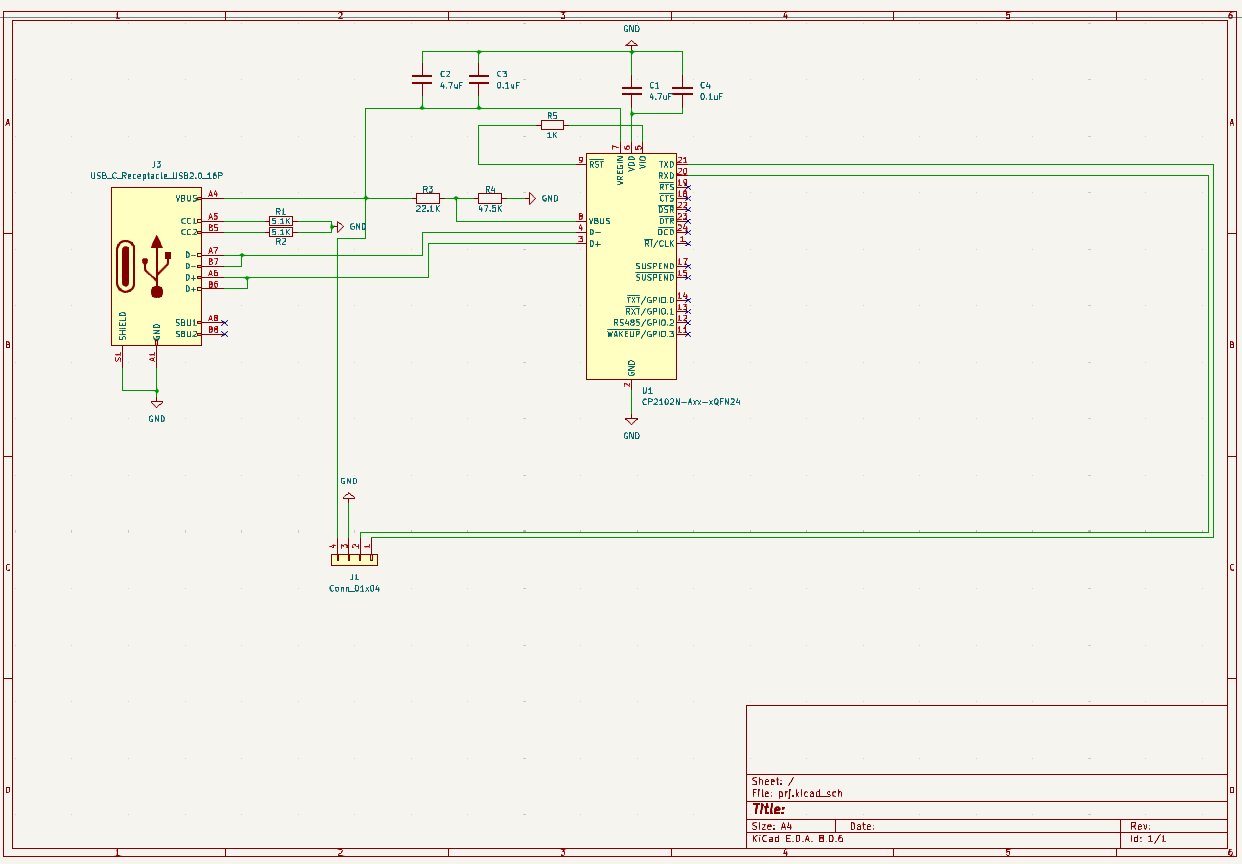Click the CTS pin label

click(x=667, y=198)
